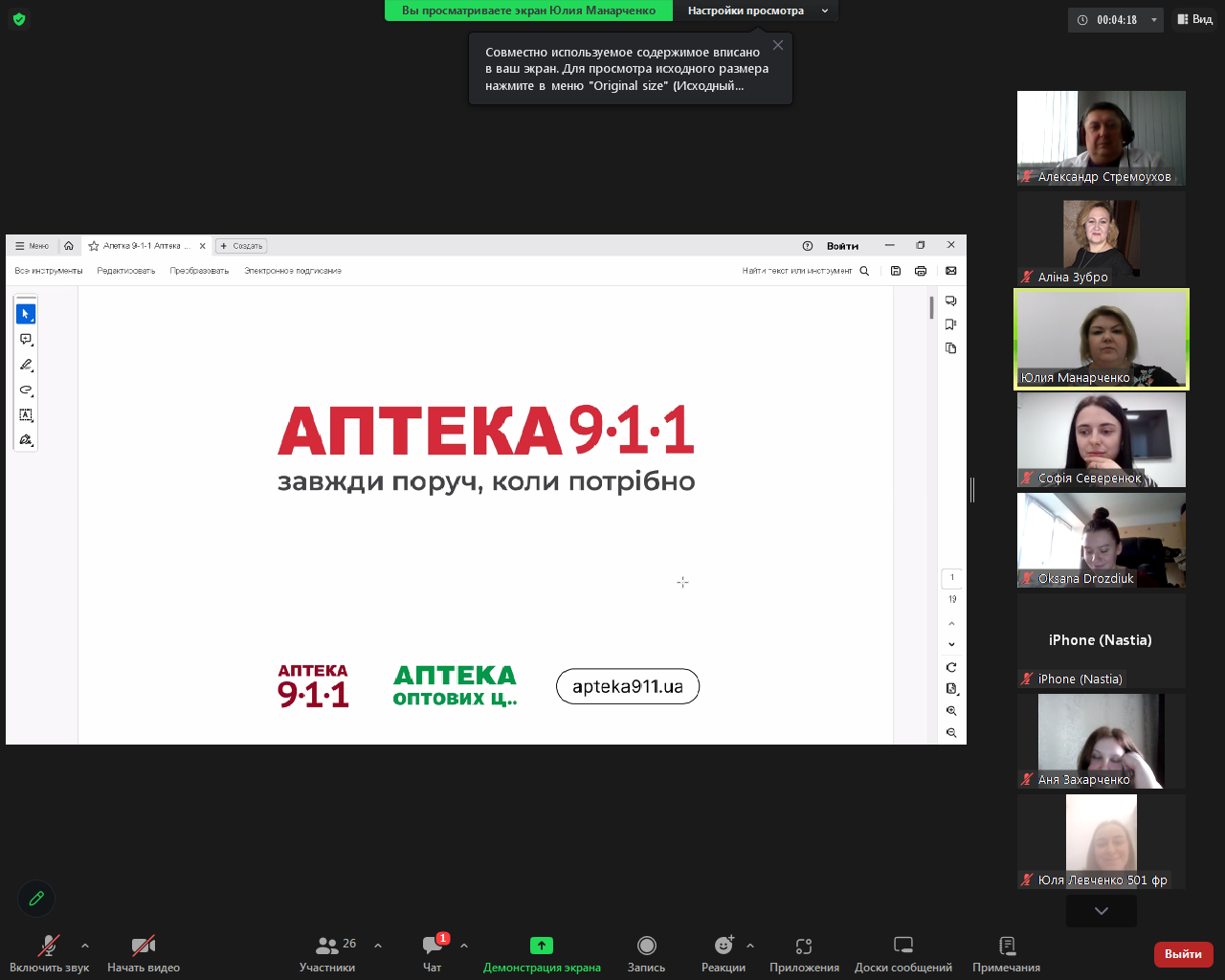Image resolution: width=1225 pixels, height=980 pixels.
Task: Click the red Выйти button
Action: [x=1184, y=954]
